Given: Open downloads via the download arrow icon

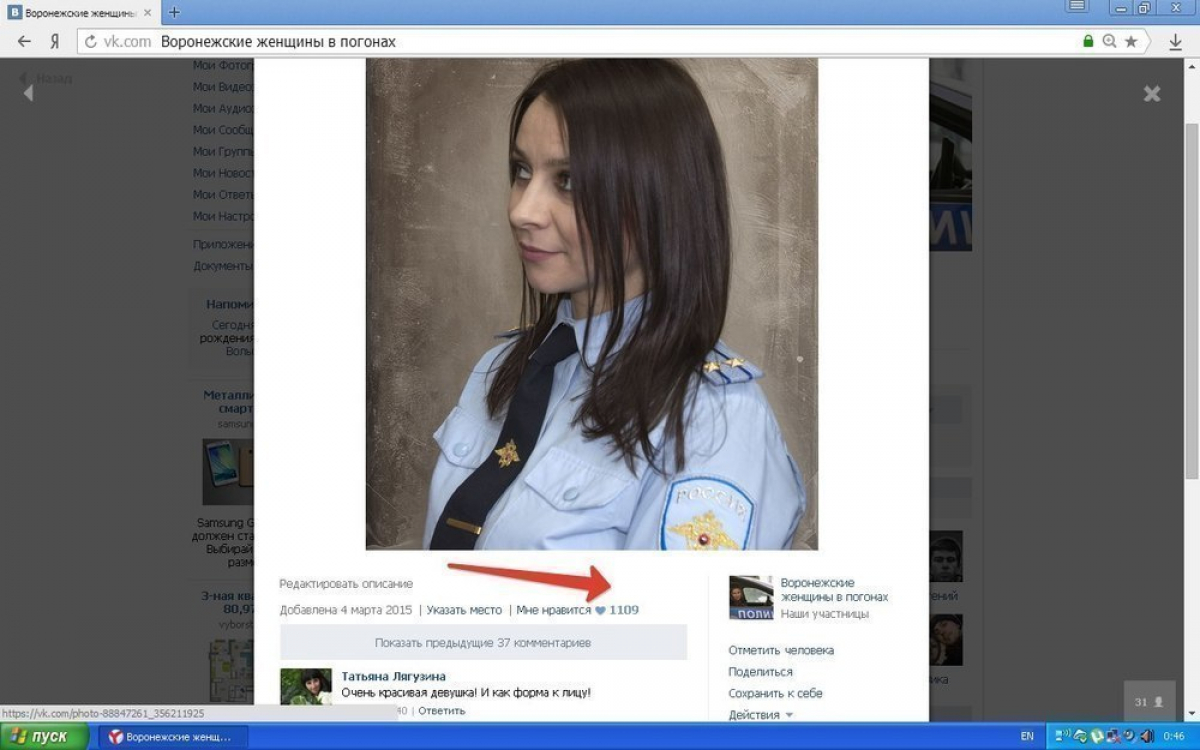Looking at the screenshot, I should [x=1175, y=42].
